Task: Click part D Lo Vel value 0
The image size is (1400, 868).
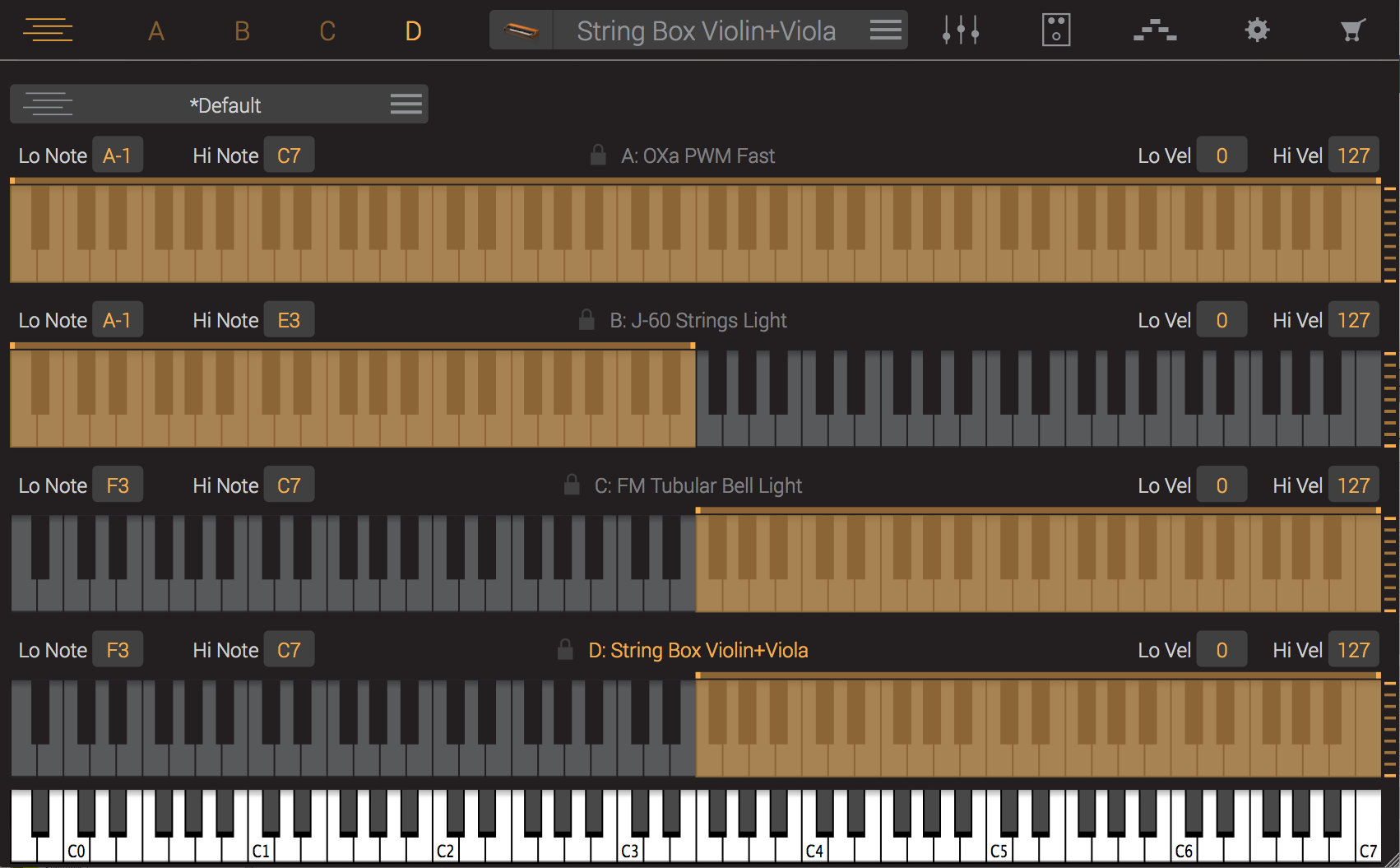Action: [x=1222, y=649]
